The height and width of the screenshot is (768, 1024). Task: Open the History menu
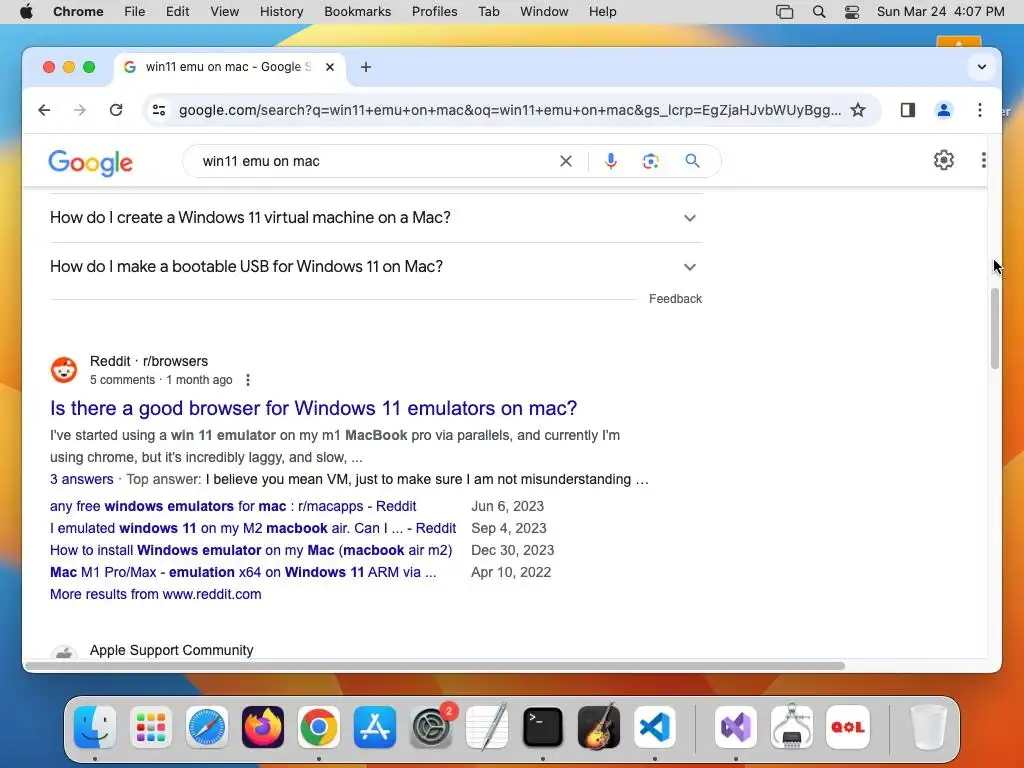pyautogui.click(x=281, y=12)
